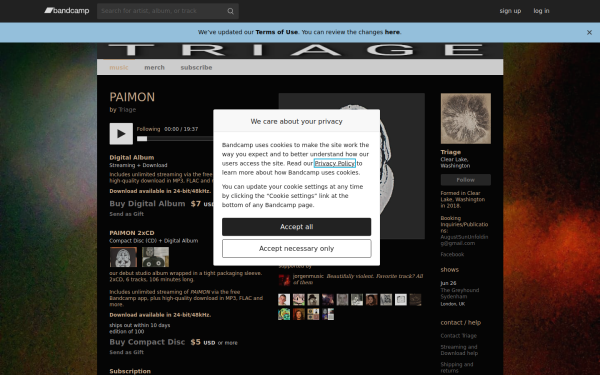Click the 'here' link in banner
Image resolution: width=600 pixels, height=375 pixels.
click(x=392, y=32)
